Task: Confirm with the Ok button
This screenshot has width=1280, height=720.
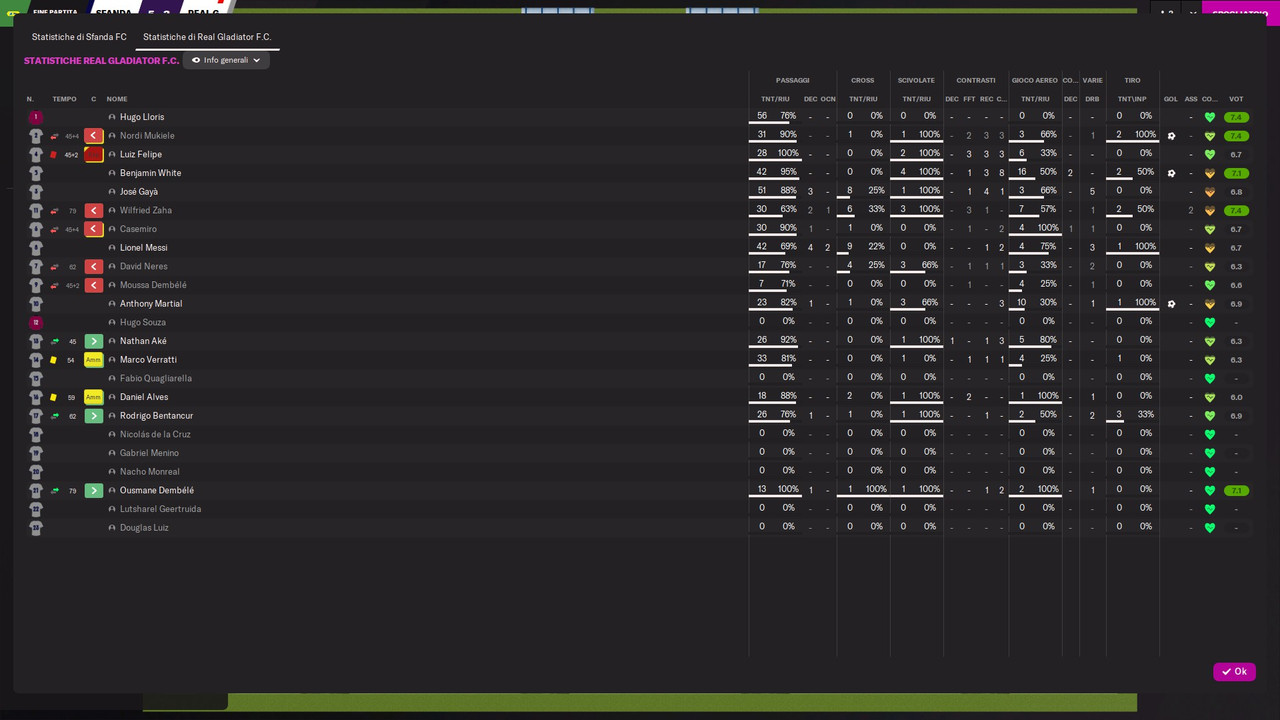Action: (x=1234, y=672)
